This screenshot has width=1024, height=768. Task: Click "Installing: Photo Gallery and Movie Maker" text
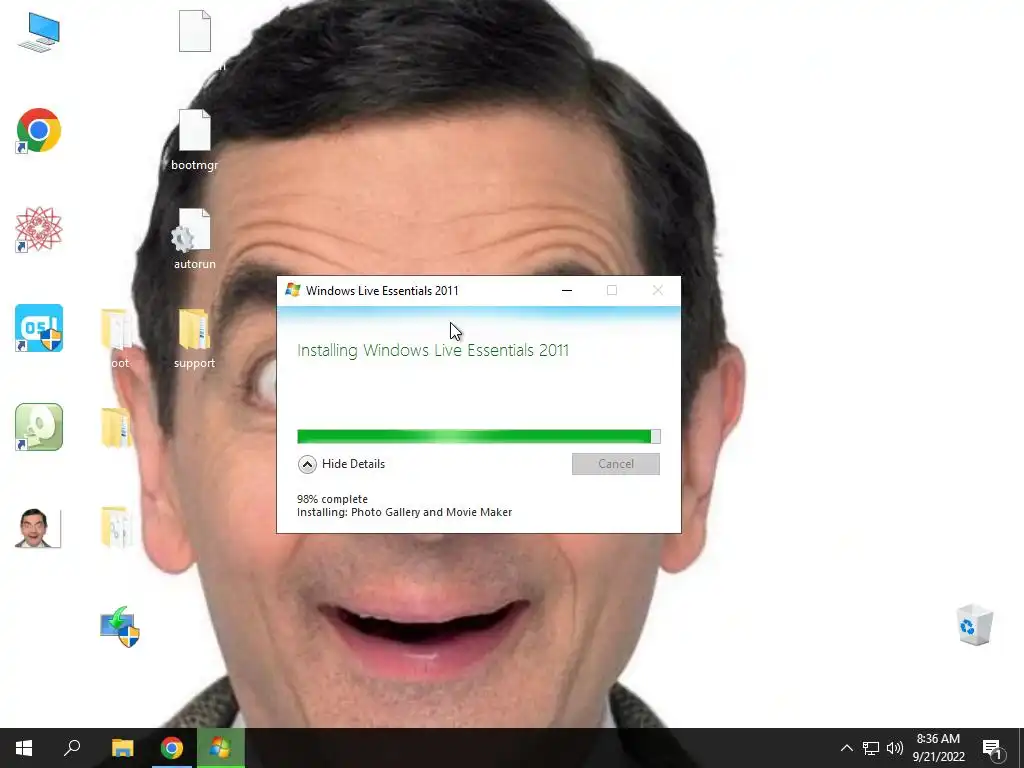[404, 512]
